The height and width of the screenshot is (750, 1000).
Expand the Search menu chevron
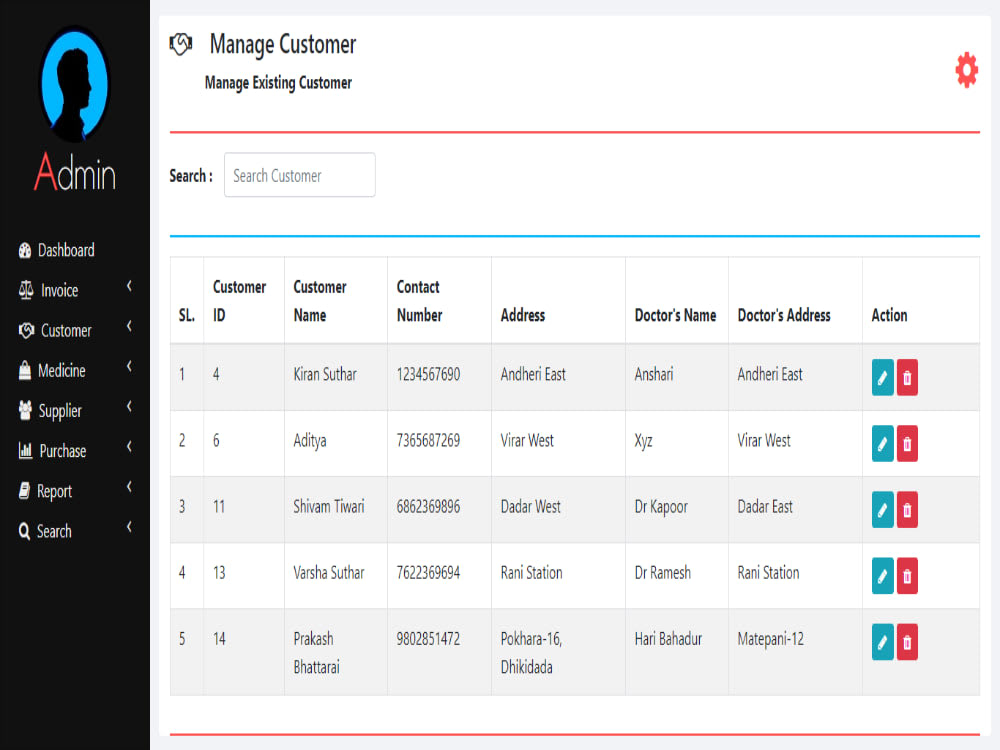pyautogui.click(x=129, y=527)
